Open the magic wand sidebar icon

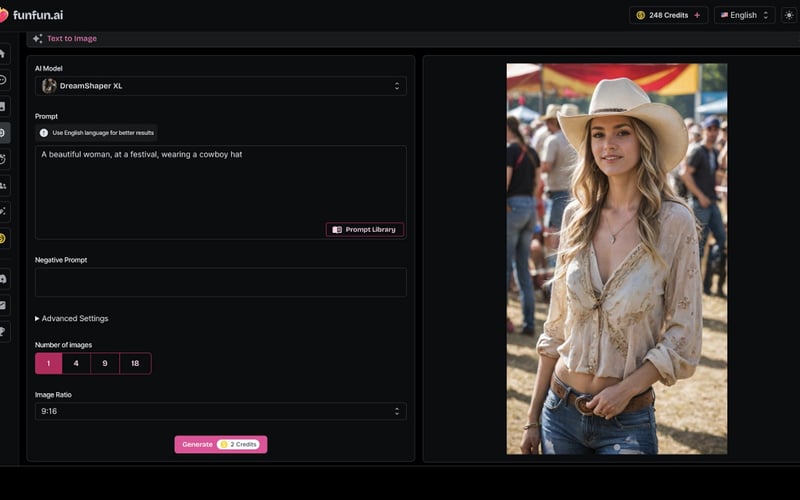(x=3, y=211)
